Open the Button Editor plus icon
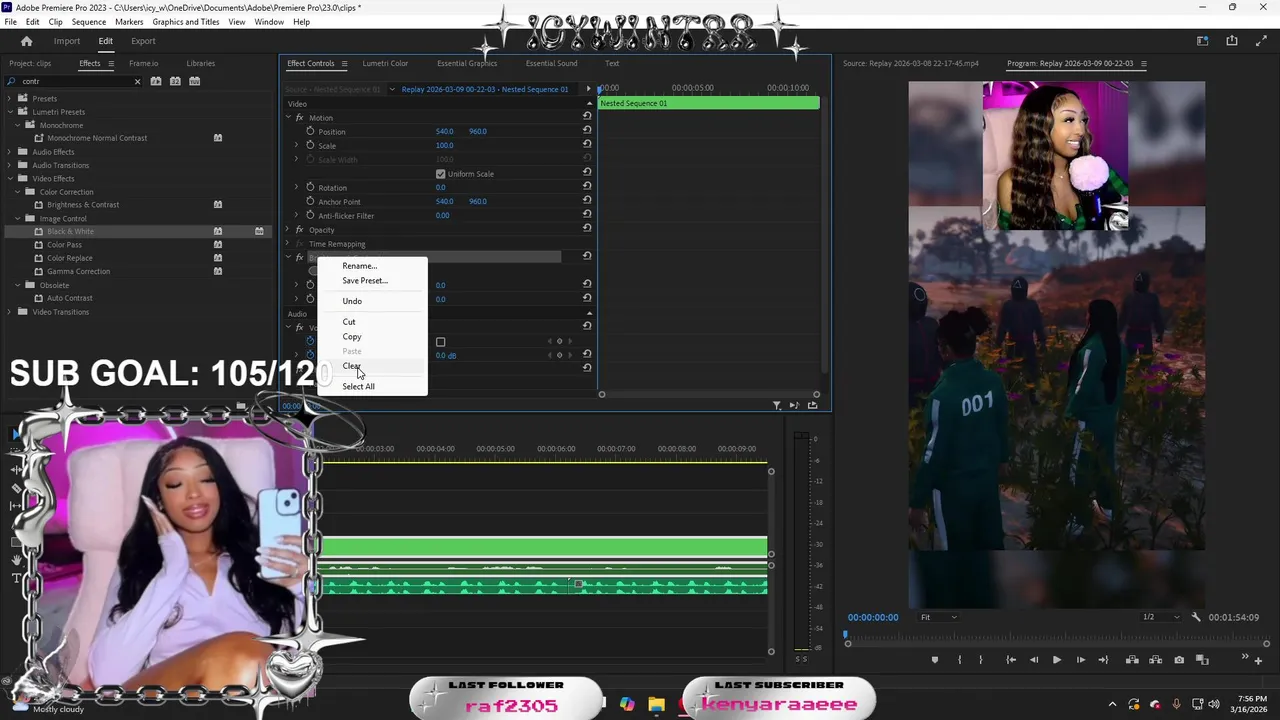This screenshot has width=1280, height=720. [x=1258, y=660]
